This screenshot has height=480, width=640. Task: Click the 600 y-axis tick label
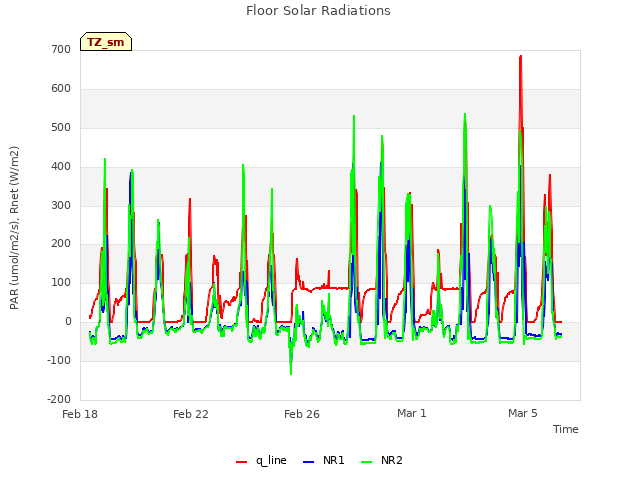pyautogui.click(x=61, y=89)
